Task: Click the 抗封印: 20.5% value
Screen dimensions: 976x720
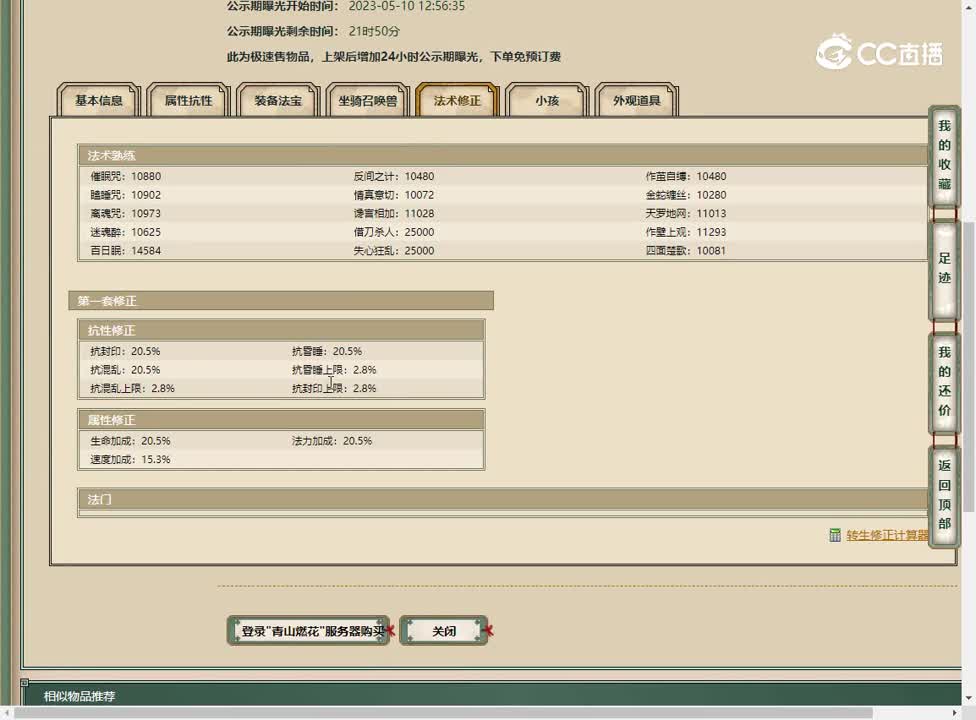Action: [125, 351]
